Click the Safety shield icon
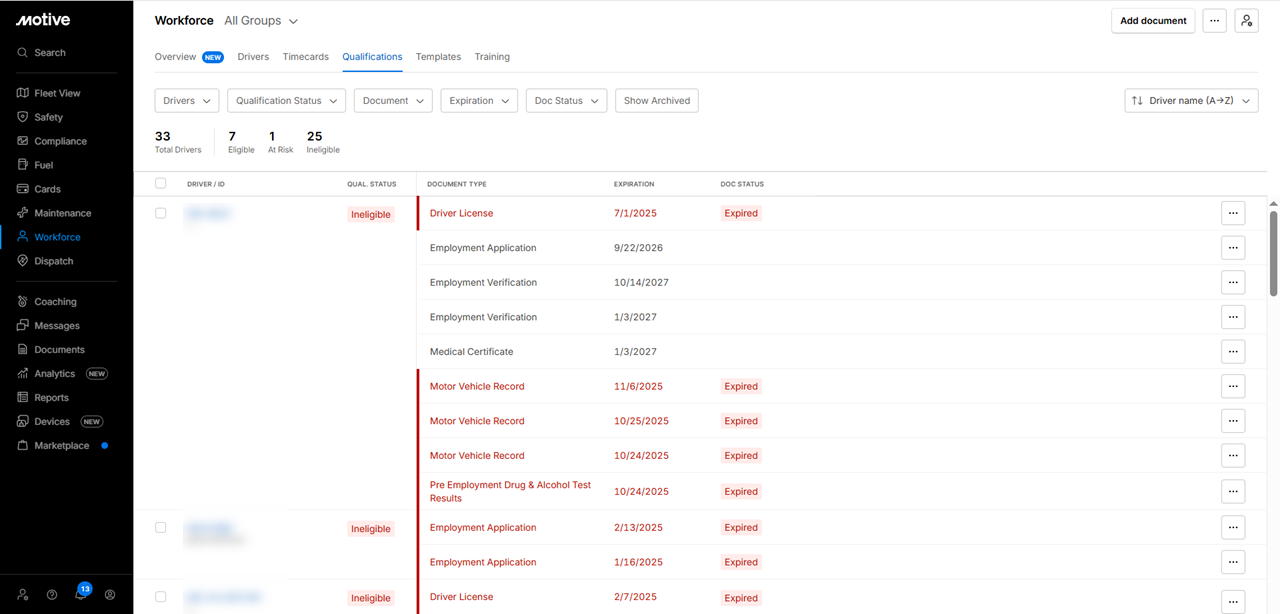This screenshot has width=1280, height=614. click(23, 117)
